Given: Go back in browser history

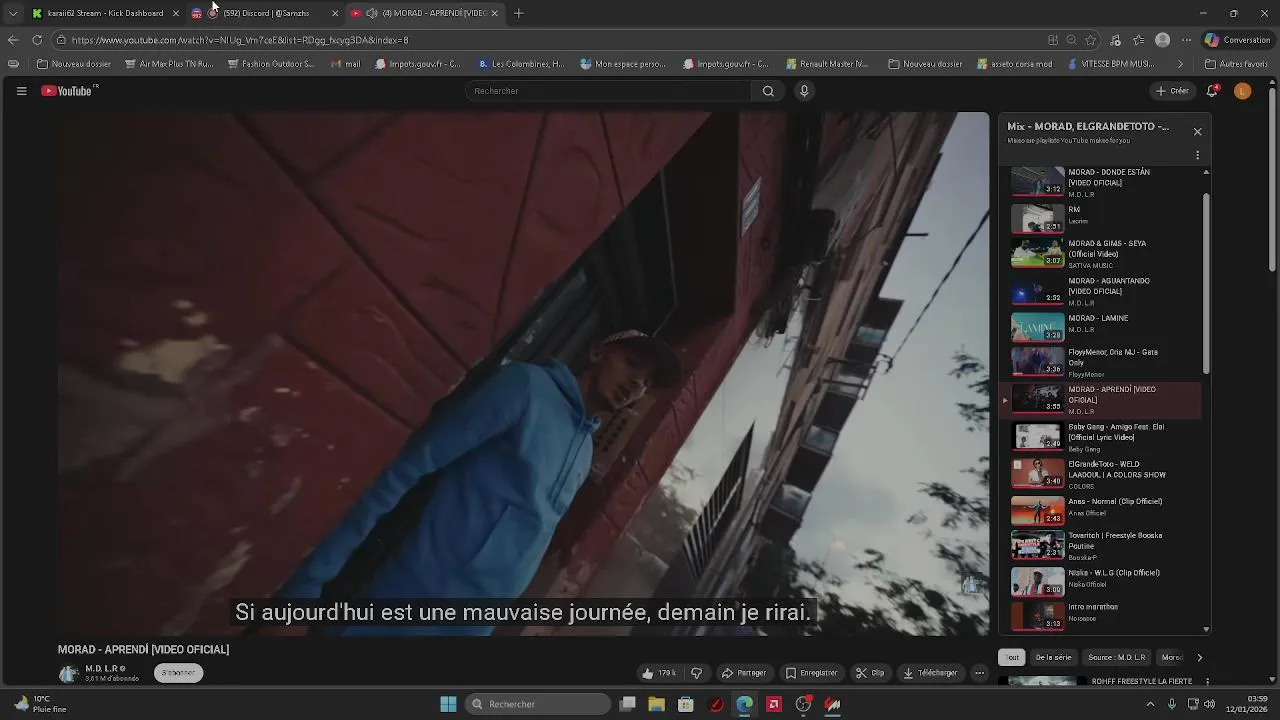Looking at the screenshot, I should pos(13,40).
